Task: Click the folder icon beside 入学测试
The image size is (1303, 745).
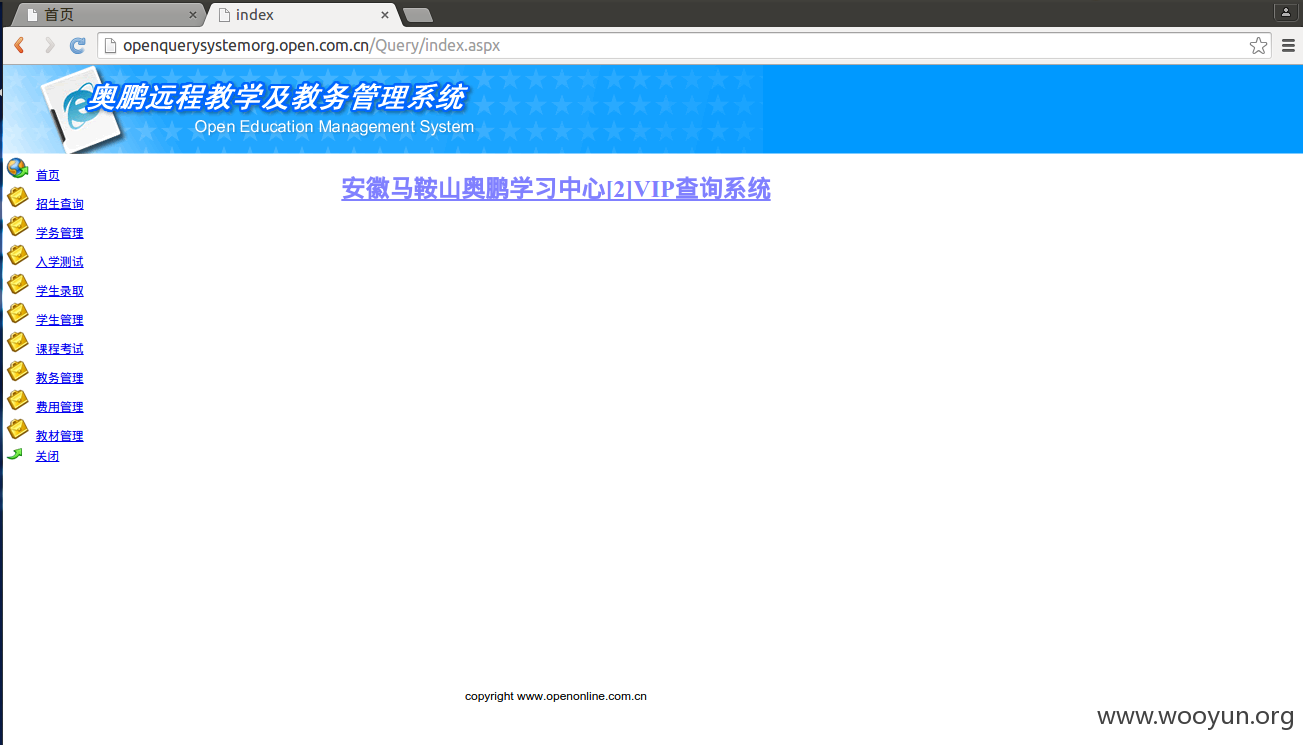Action: 17,255
